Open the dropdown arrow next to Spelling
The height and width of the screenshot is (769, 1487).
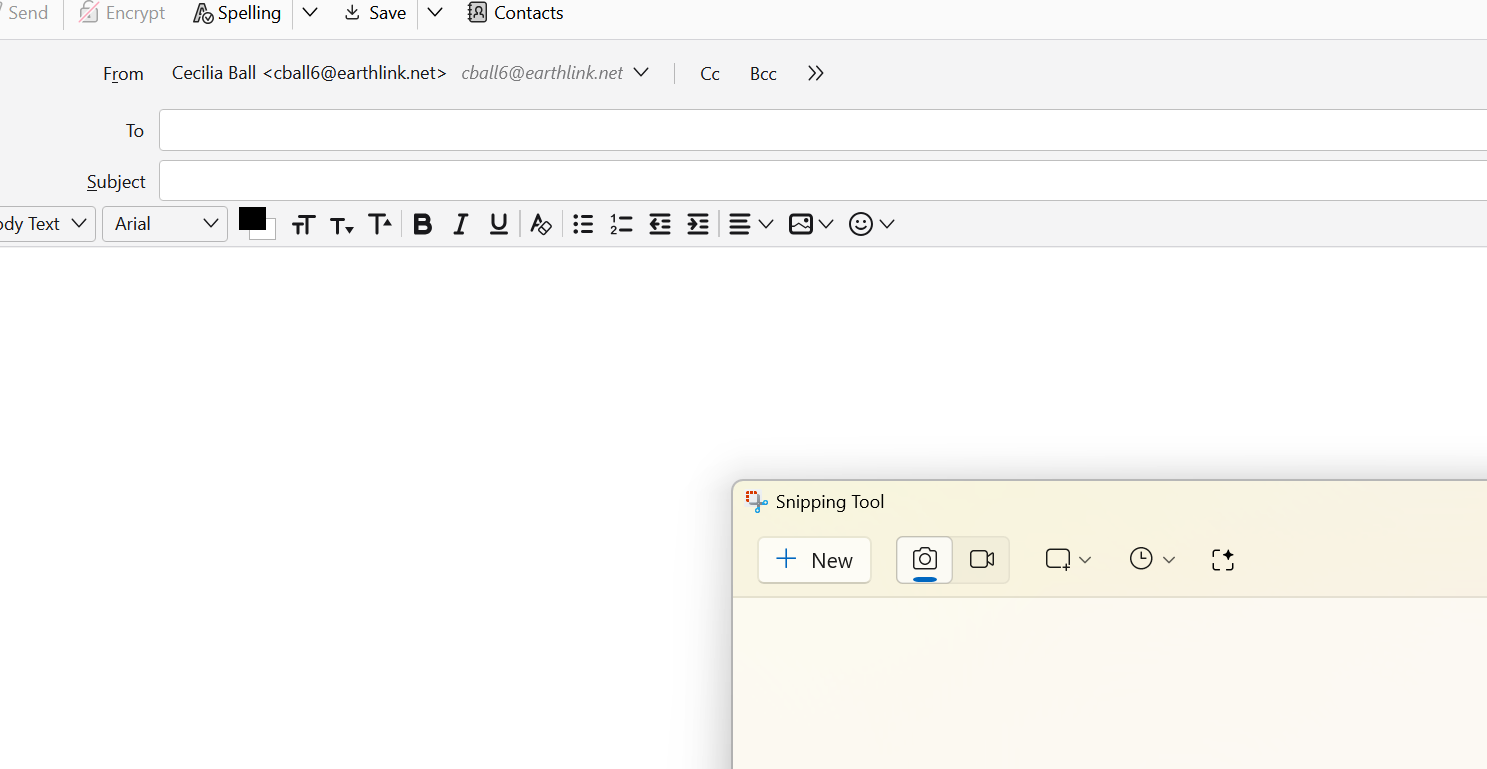coord(310,13)
